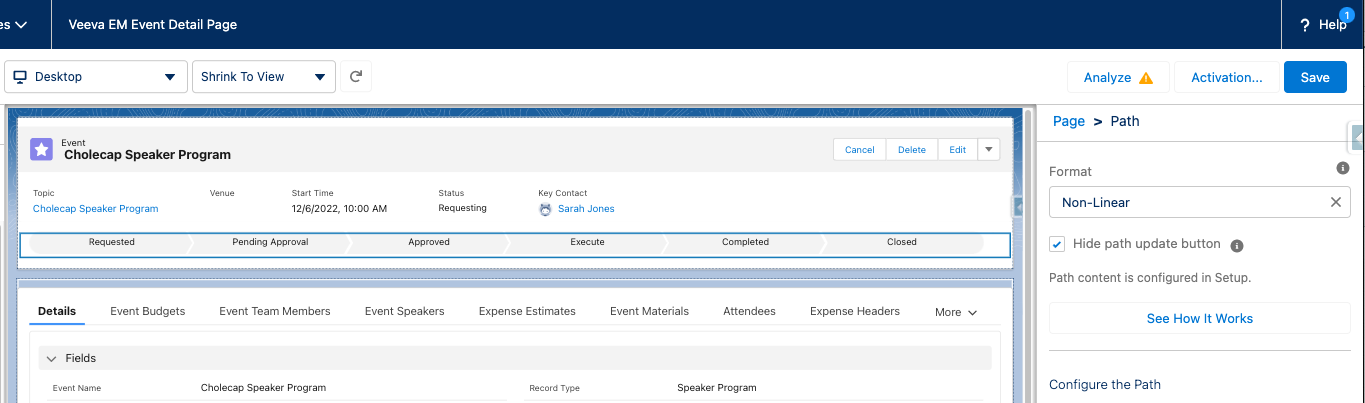Switch to the Event Budgets tab
This screenshot has height=403, width=1365.
(x=147, y=311)
